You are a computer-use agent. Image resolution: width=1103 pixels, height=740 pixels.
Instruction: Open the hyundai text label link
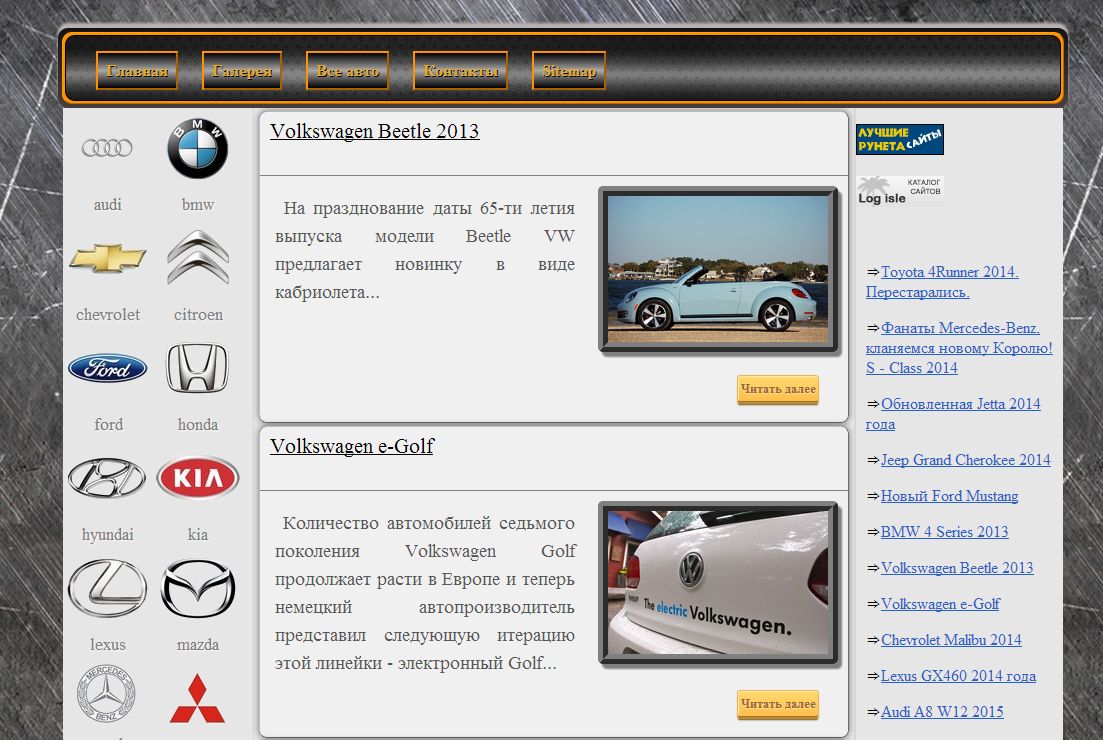108,535
